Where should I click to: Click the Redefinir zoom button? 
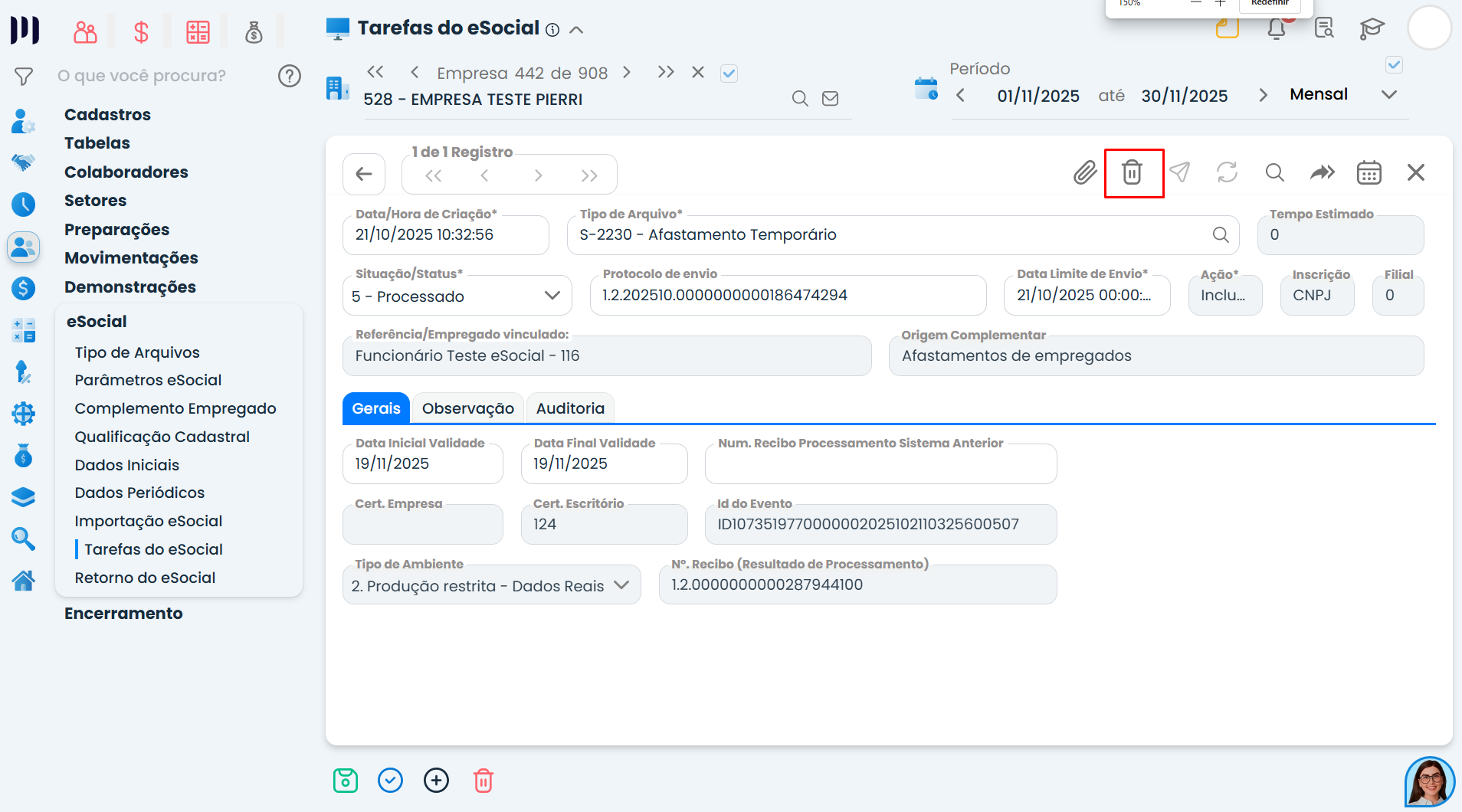[1268, 2]
